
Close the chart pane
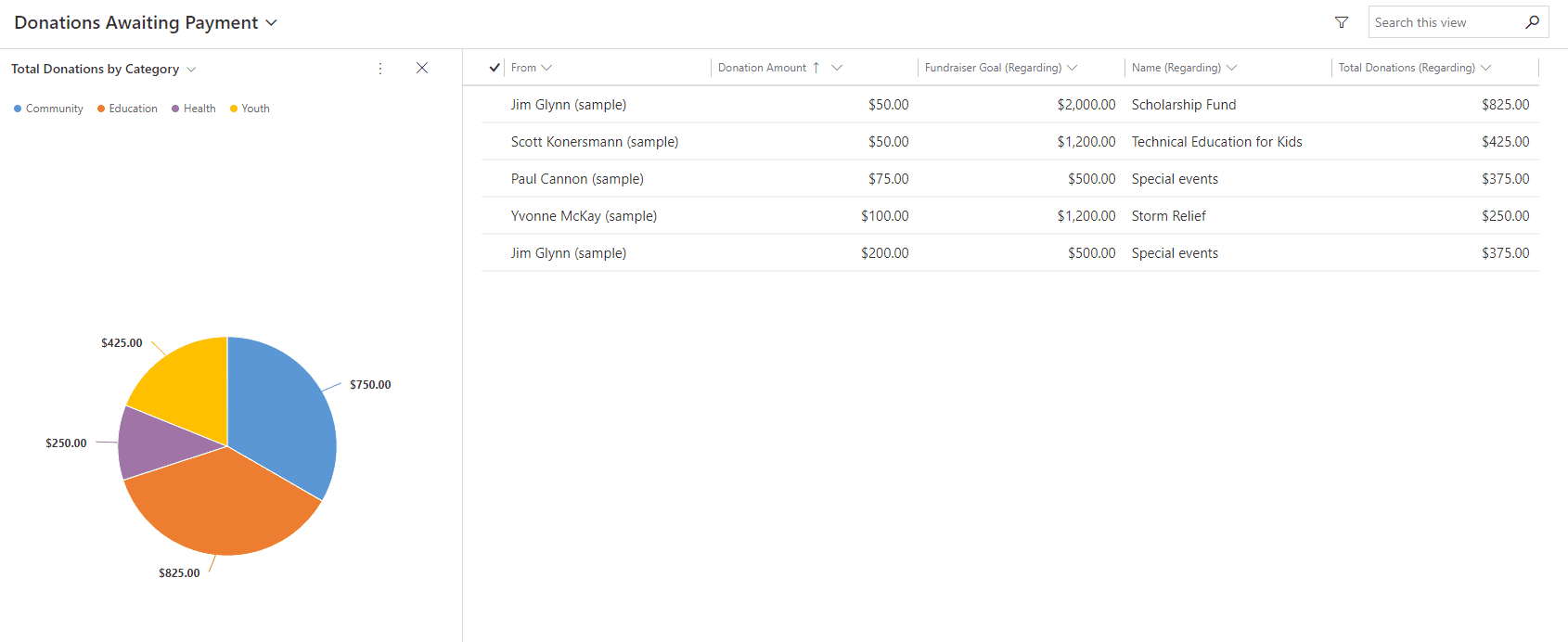[422, 68]
